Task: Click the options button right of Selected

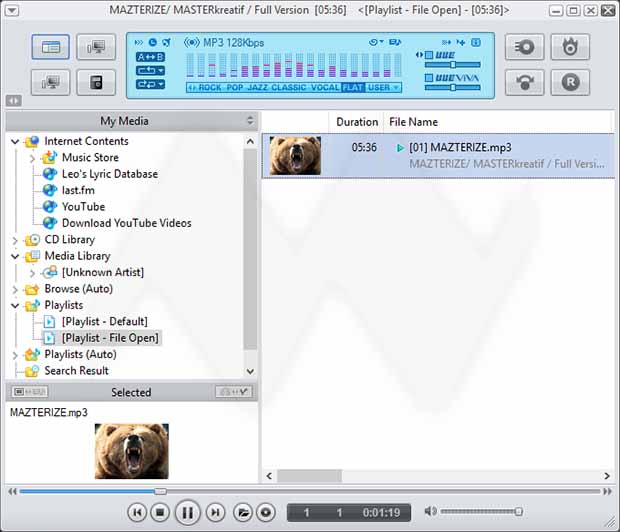Action: 233,392
